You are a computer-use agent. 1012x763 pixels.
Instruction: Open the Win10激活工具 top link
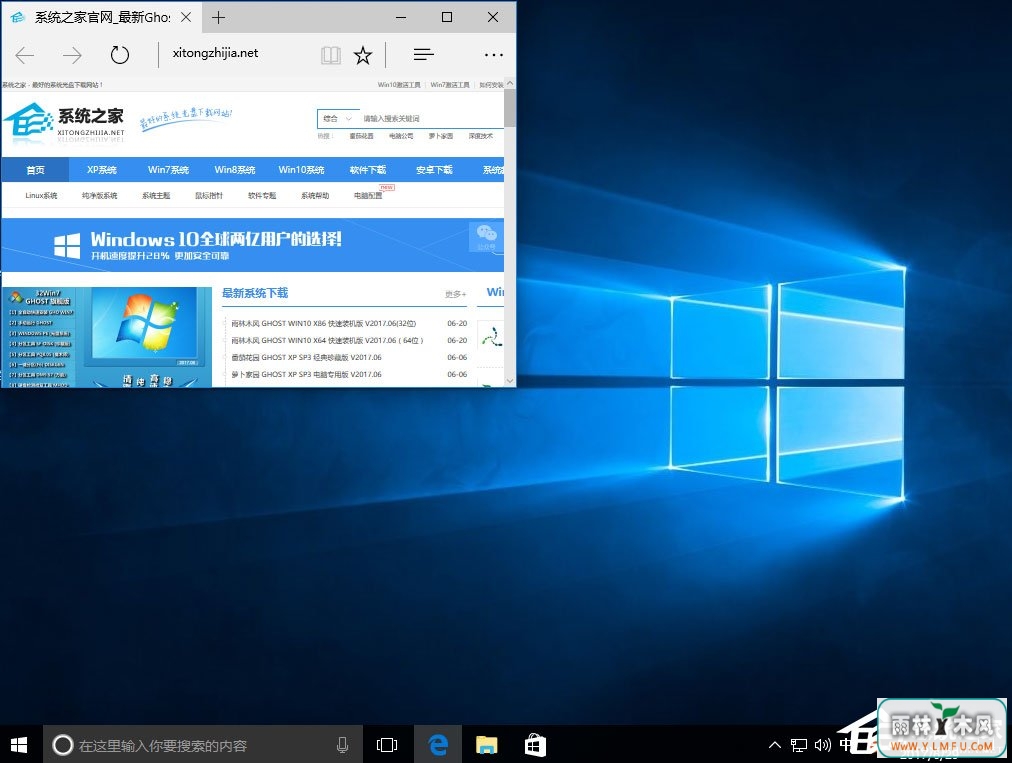tap(399, 85)
